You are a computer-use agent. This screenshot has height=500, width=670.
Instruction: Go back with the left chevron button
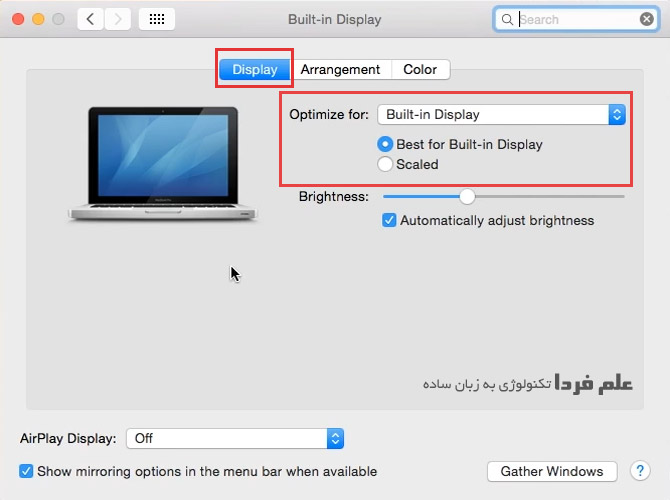click(90, 19)
